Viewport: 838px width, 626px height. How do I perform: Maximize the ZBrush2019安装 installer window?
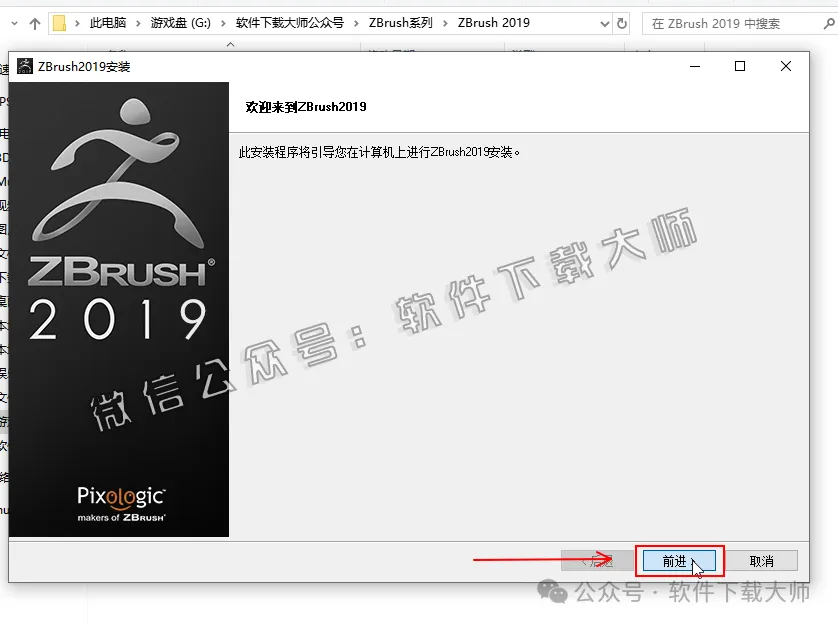[x=740, y=67]
